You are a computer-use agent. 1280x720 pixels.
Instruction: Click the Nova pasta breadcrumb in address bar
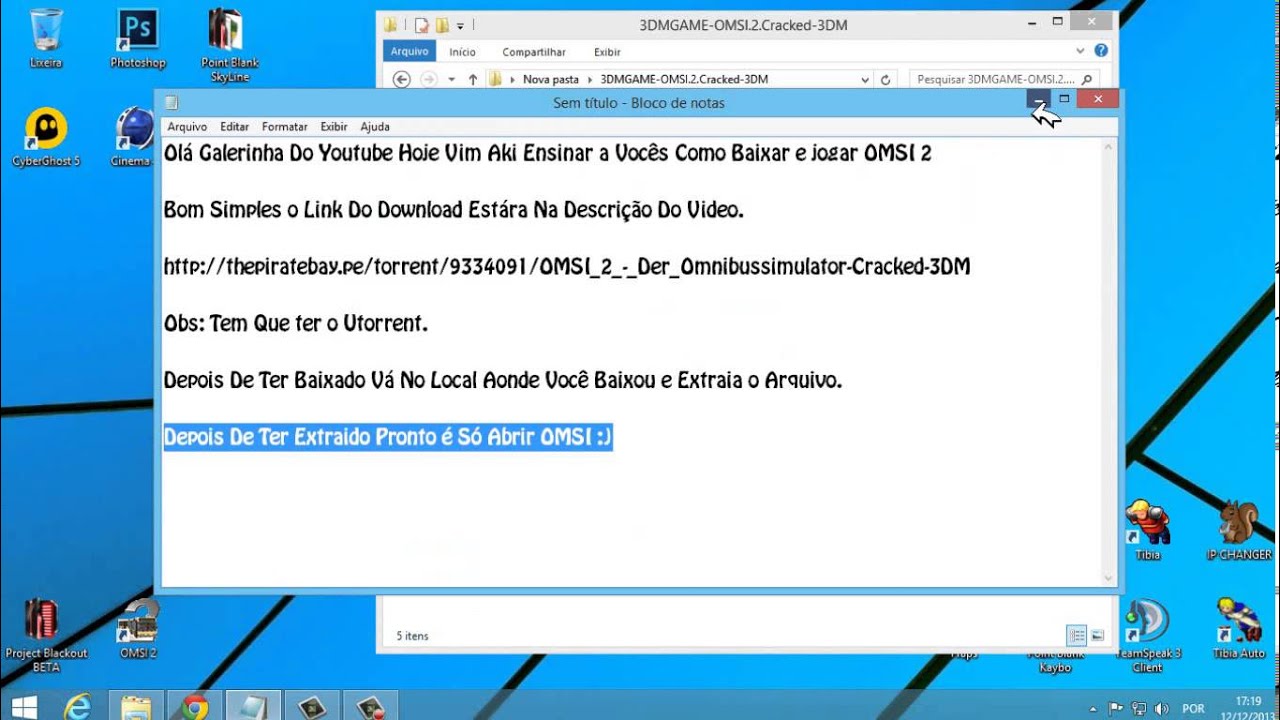coord(550,79)
